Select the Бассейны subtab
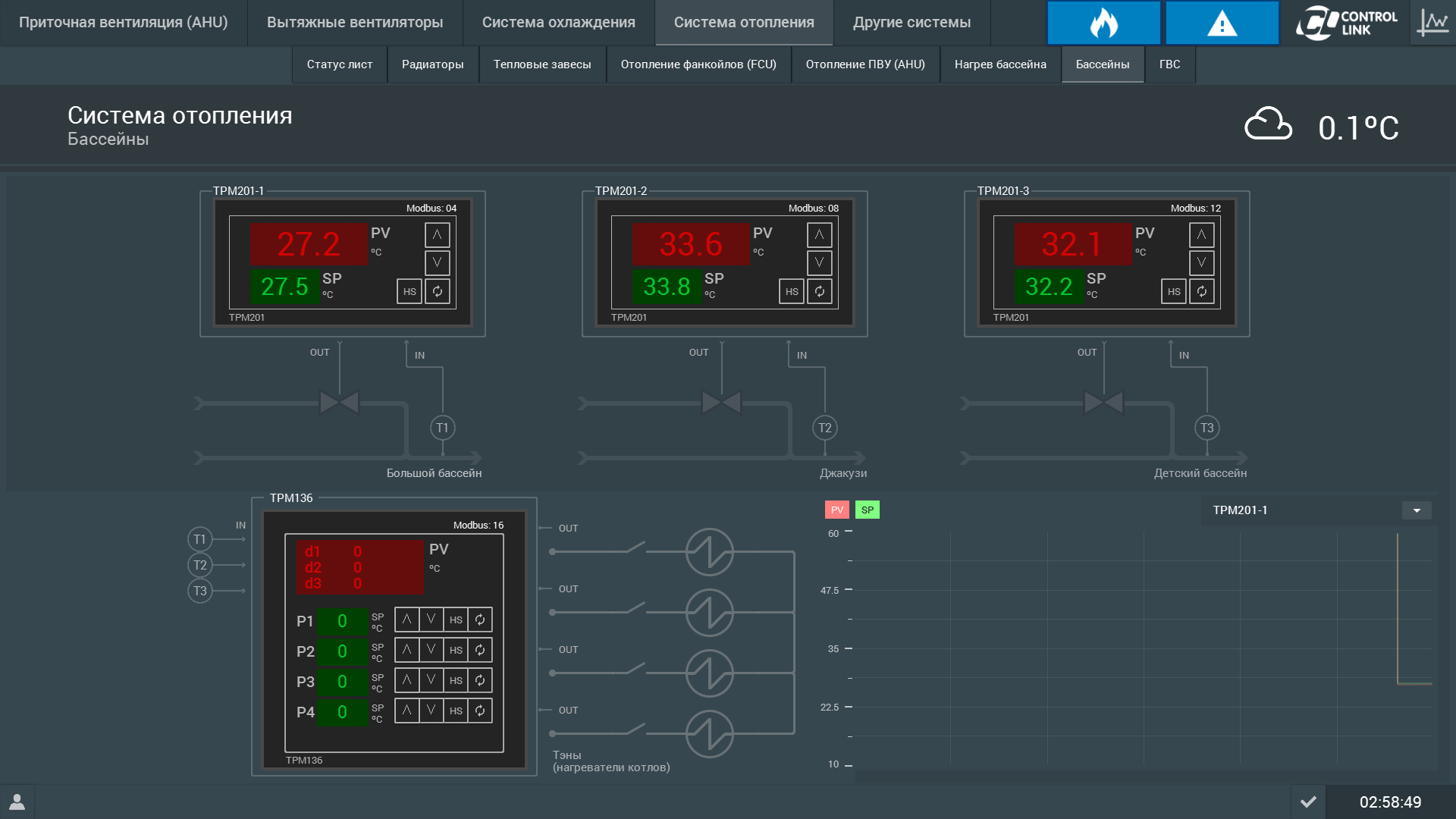This screenshot has height=819, width=1456. click(x=1103, y=64)
